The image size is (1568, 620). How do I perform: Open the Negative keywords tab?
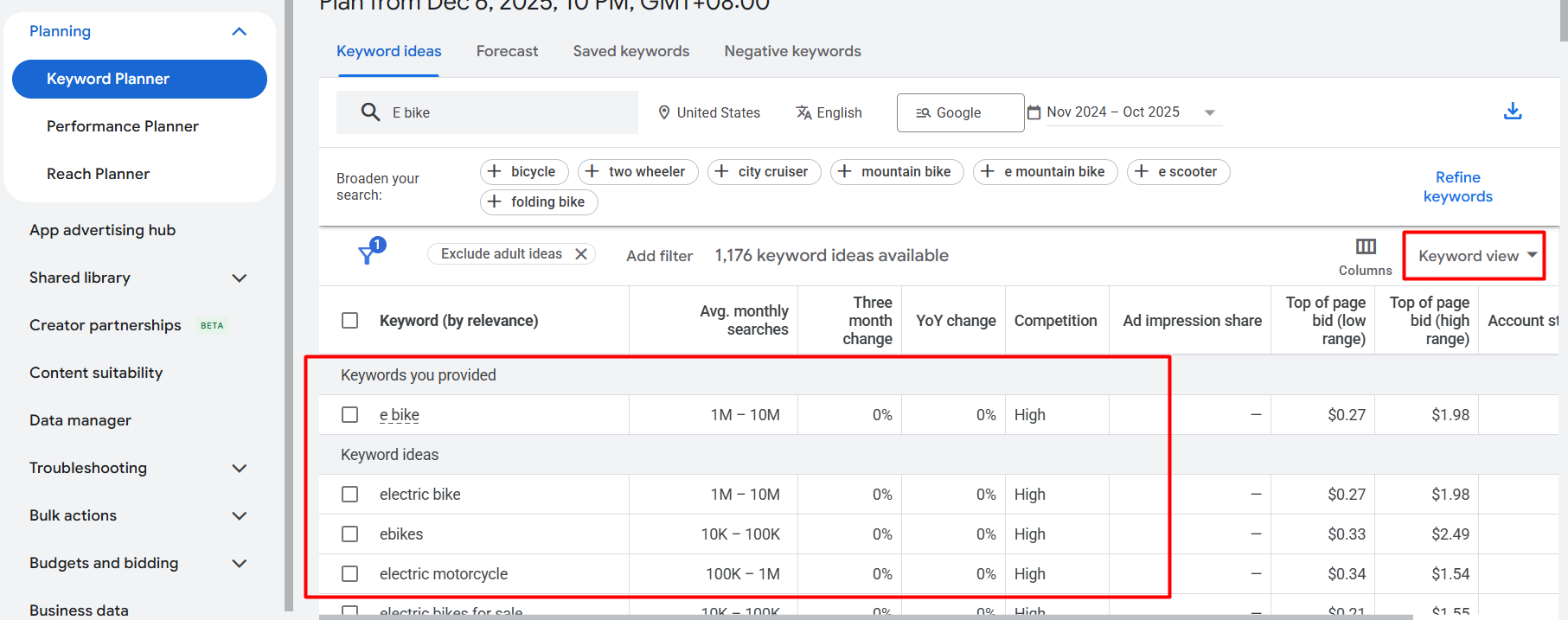tap(792, 52)
